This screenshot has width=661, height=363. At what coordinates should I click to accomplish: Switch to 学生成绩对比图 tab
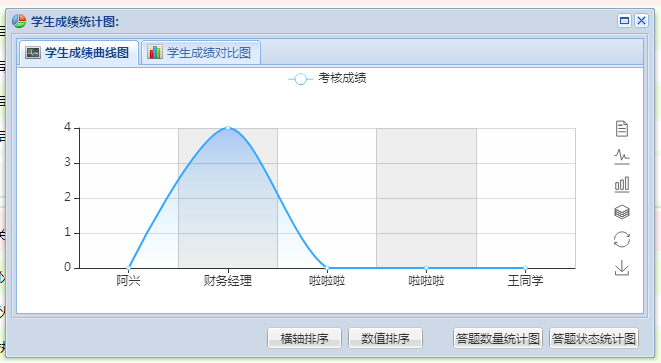click(201, 53)
